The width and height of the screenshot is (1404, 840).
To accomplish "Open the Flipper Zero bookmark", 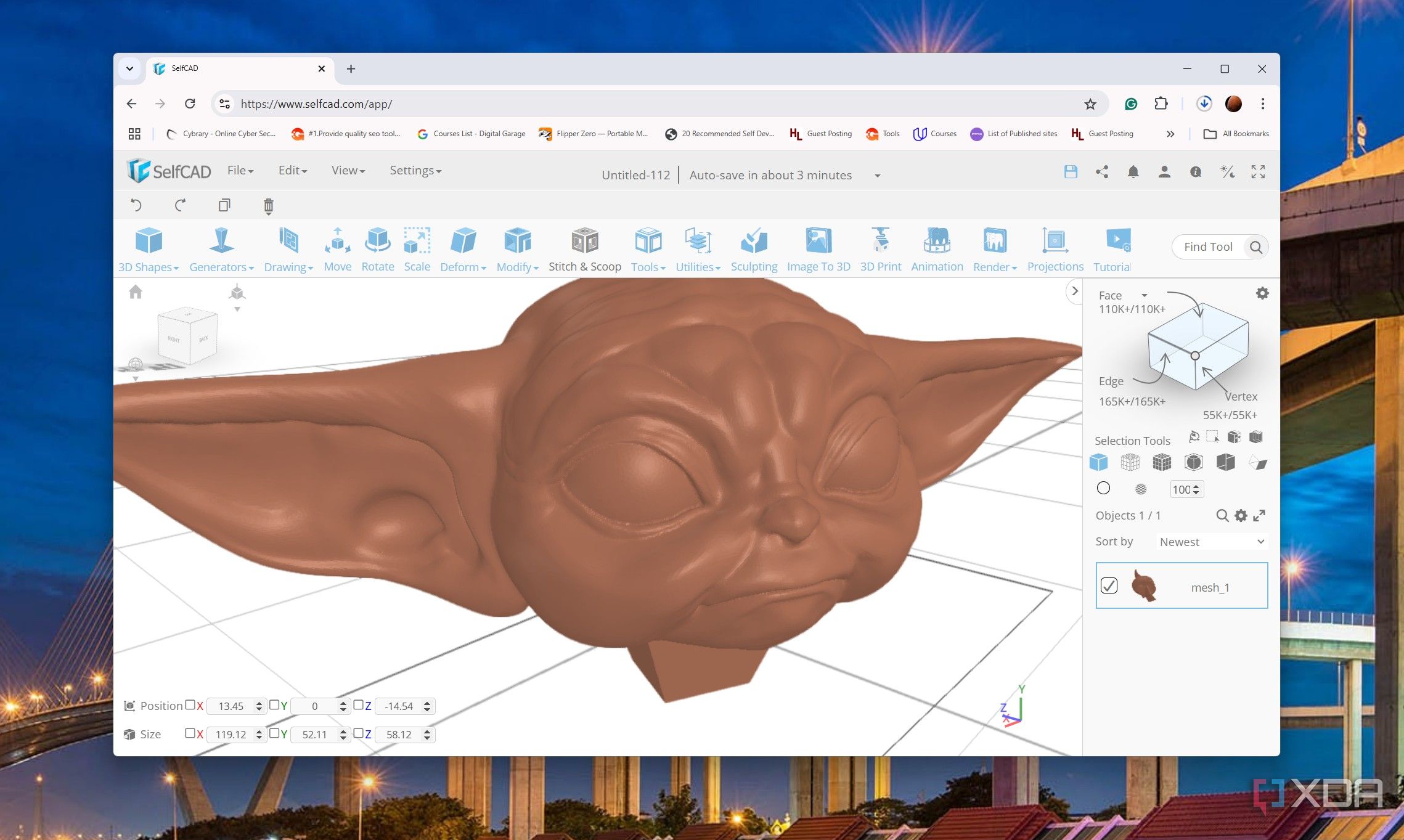I will coord(593,134).
